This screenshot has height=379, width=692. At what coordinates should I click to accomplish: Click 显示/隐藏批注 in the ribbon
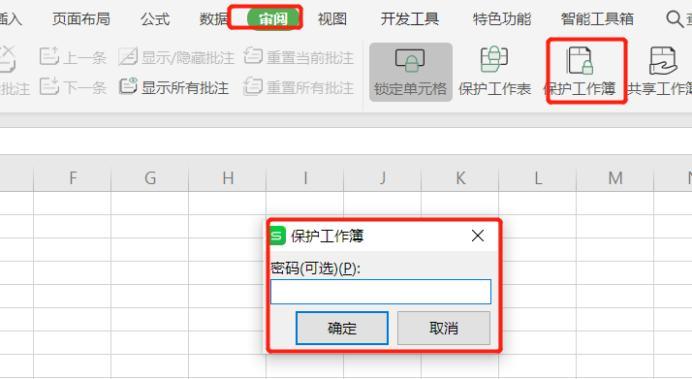pyautogui.click(x=177, y=57)
